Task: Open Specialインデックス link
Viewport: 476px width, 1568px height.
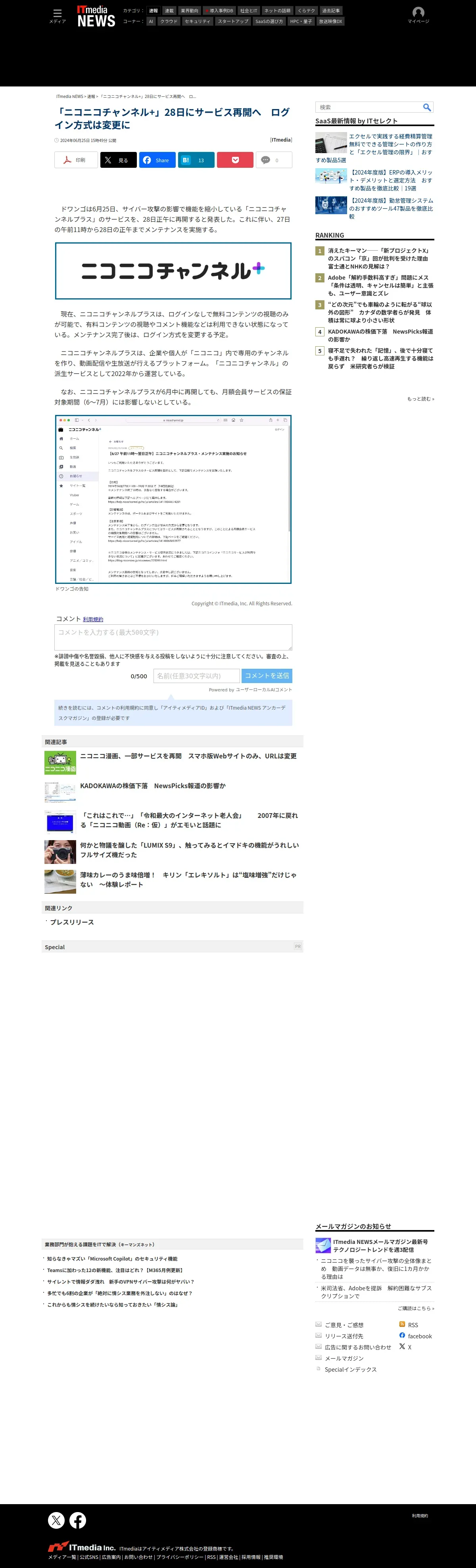Action: [x=351, y=1370]
